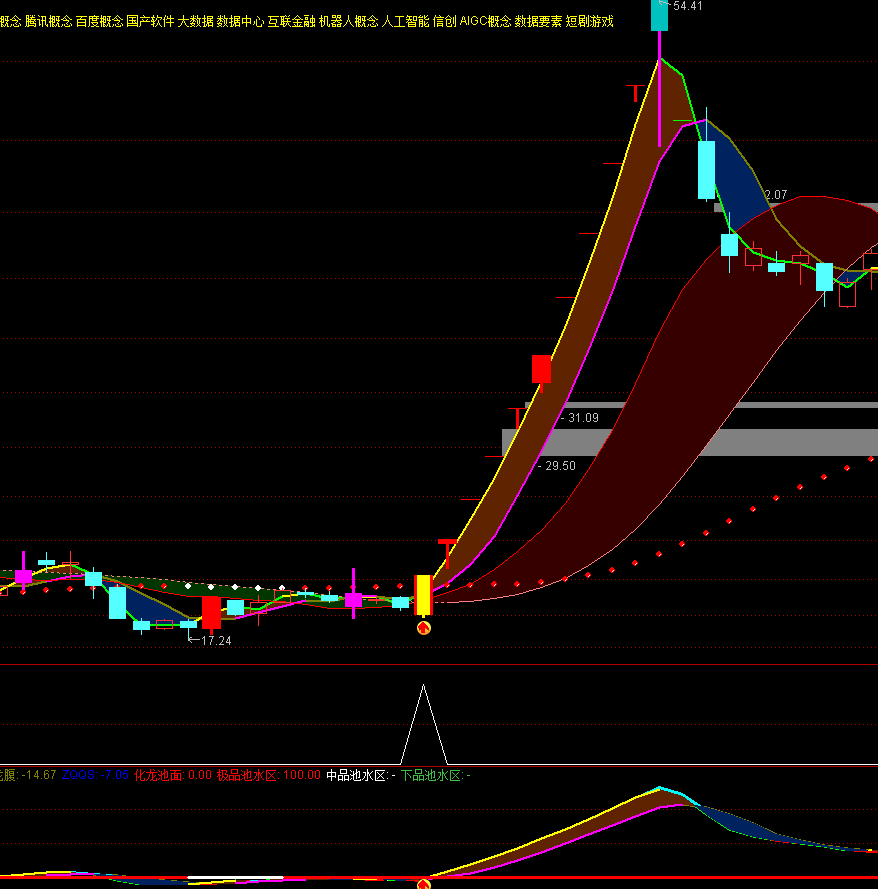Click the 化龙池面 indicator label

coord(158,775)
